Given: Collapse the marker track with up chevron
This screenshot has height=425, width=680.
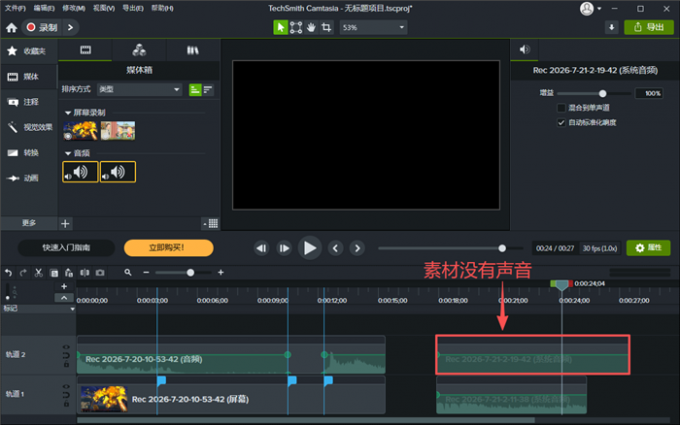Looking at the screenshot, I should click(64, 298).
